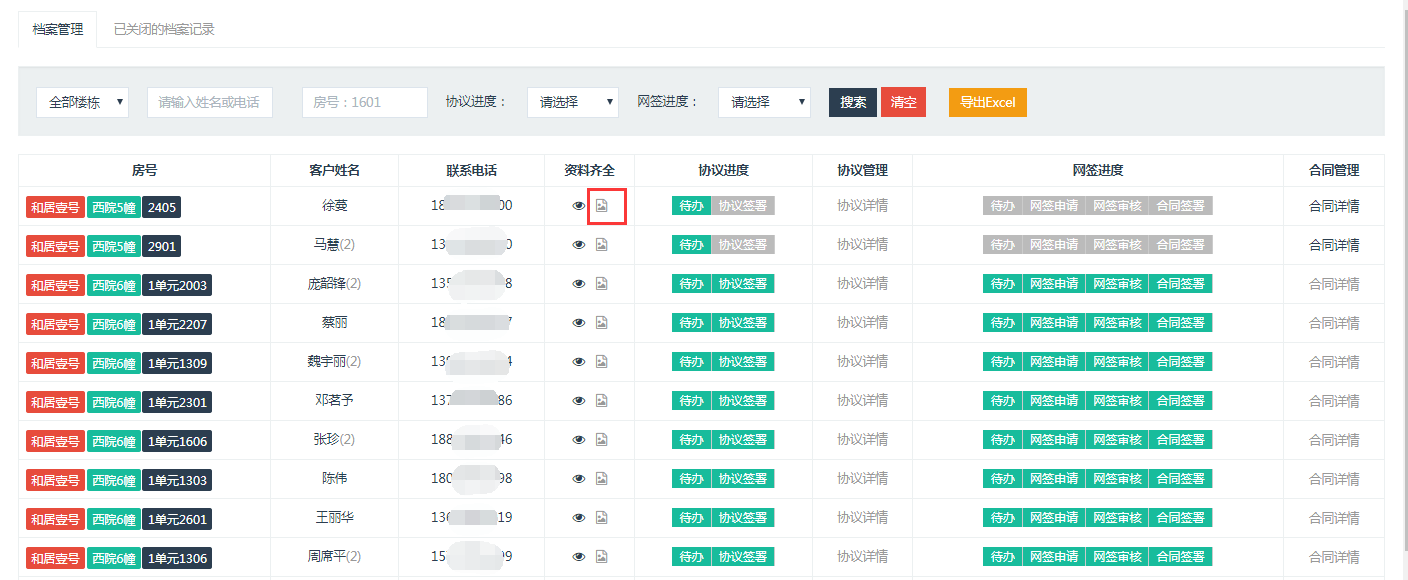Open the 协议进度 select dropdown
The width and height of the screenshot is (1408, 580).
click(x=573, y=102)
